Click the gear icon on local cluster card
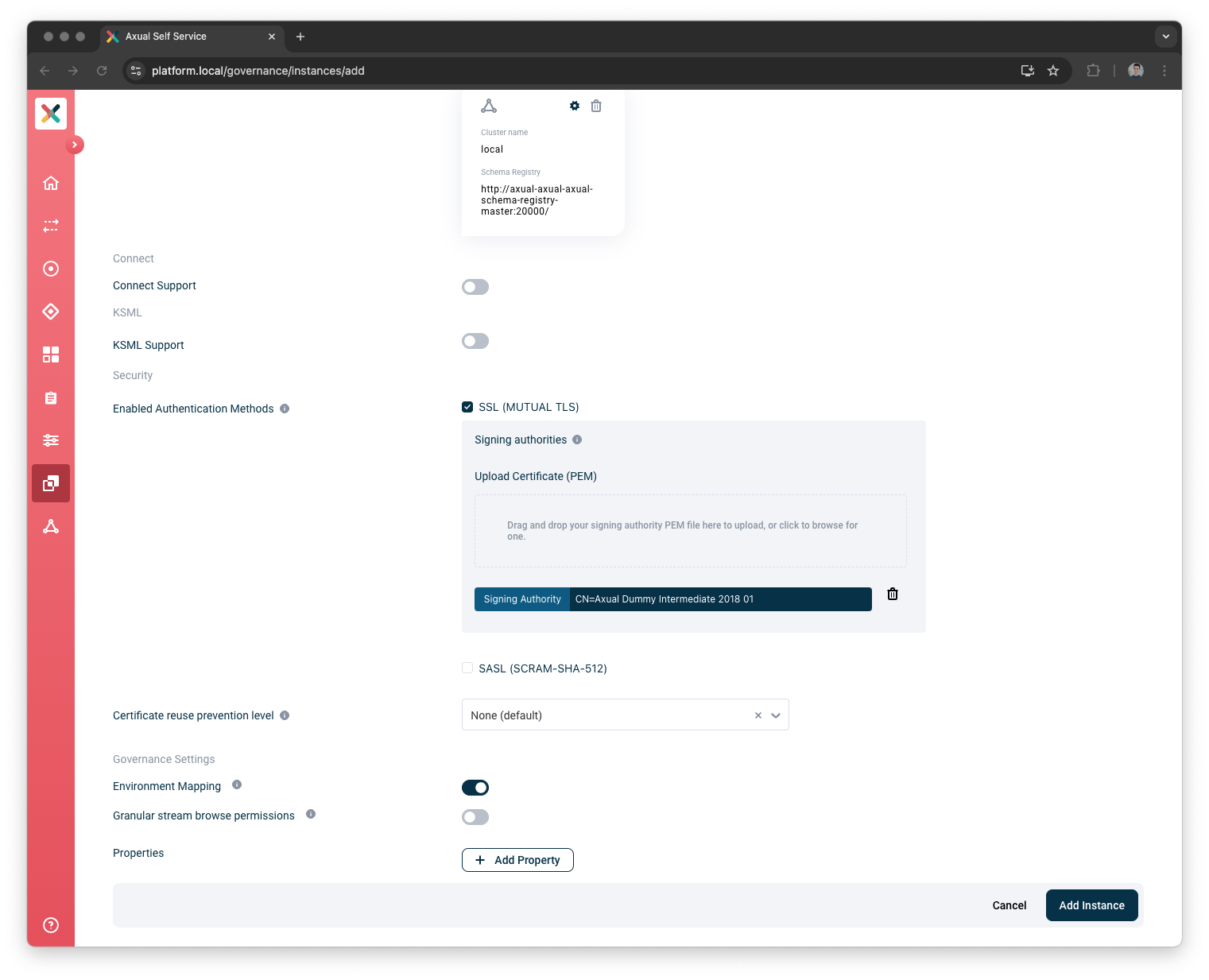This screenshot has height=980, width=1209. click(x=575, y=106)
